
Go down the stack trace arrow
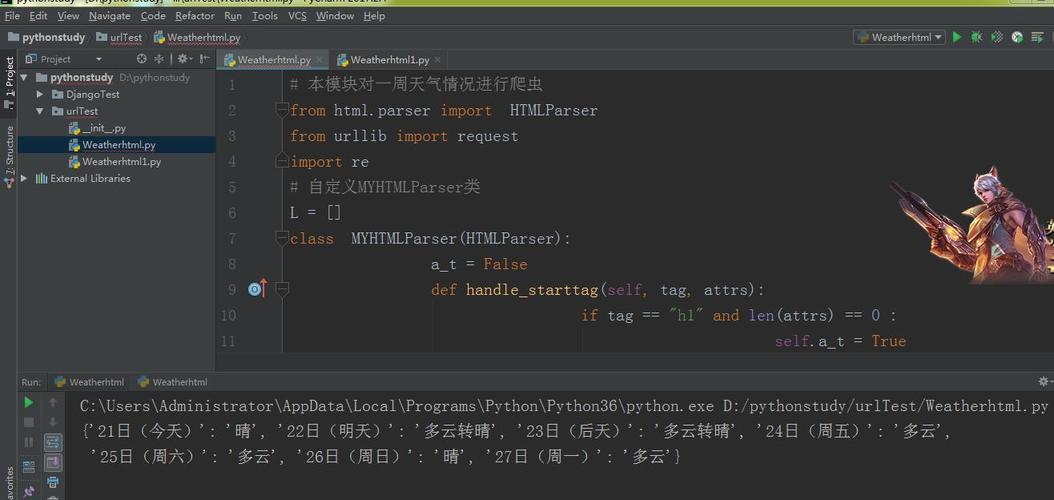point(52,422)
